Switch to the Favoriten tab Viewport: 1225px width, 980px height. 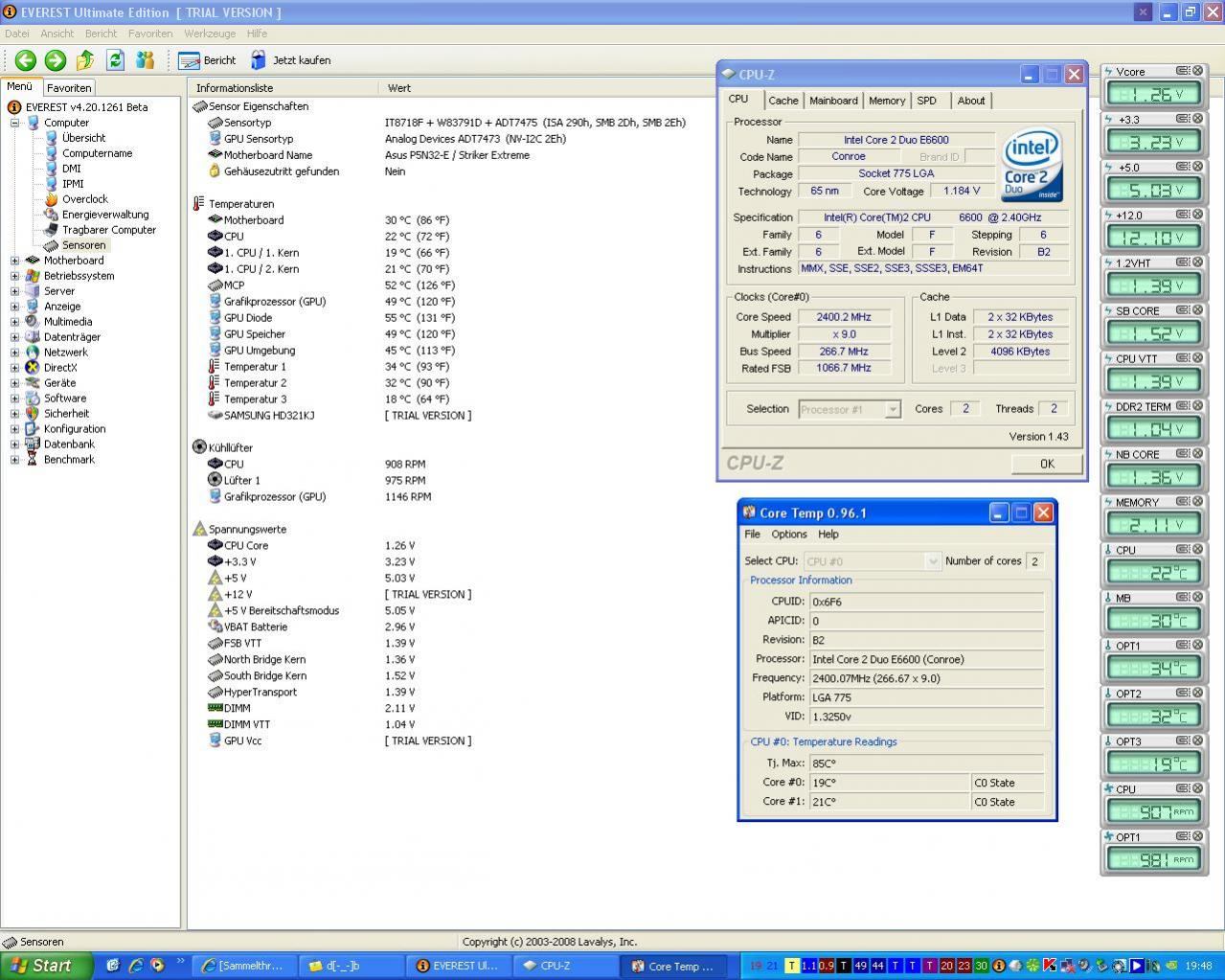tap(69, 87)
